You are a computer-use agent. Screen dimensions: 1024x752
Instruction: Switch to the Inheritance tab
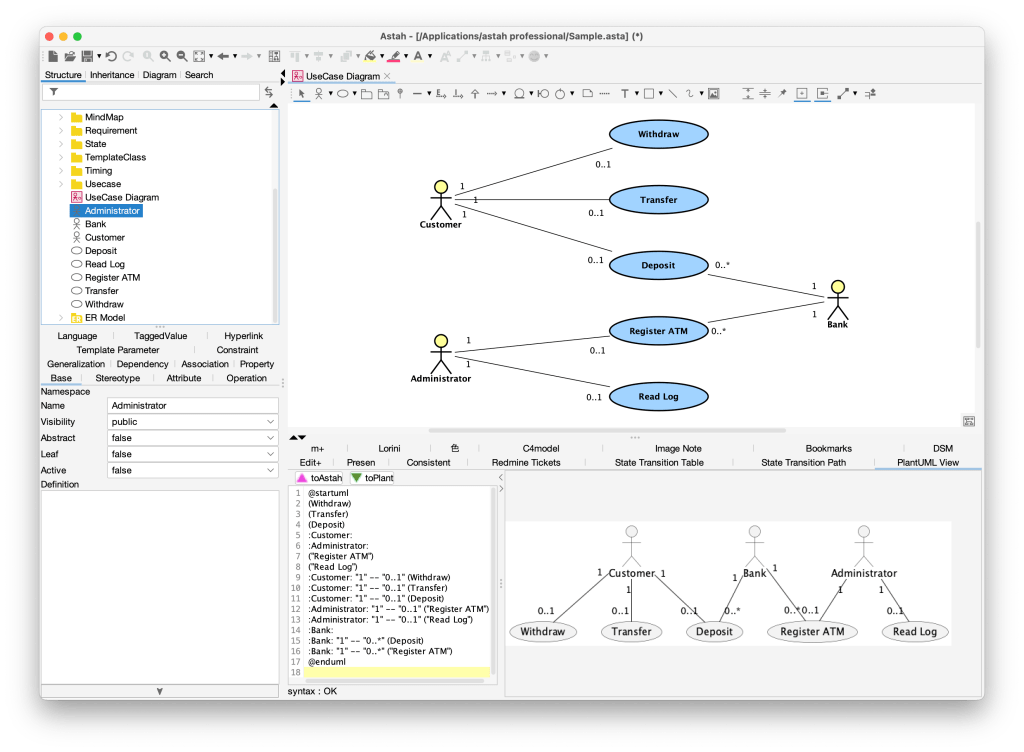tap(112, 74)
